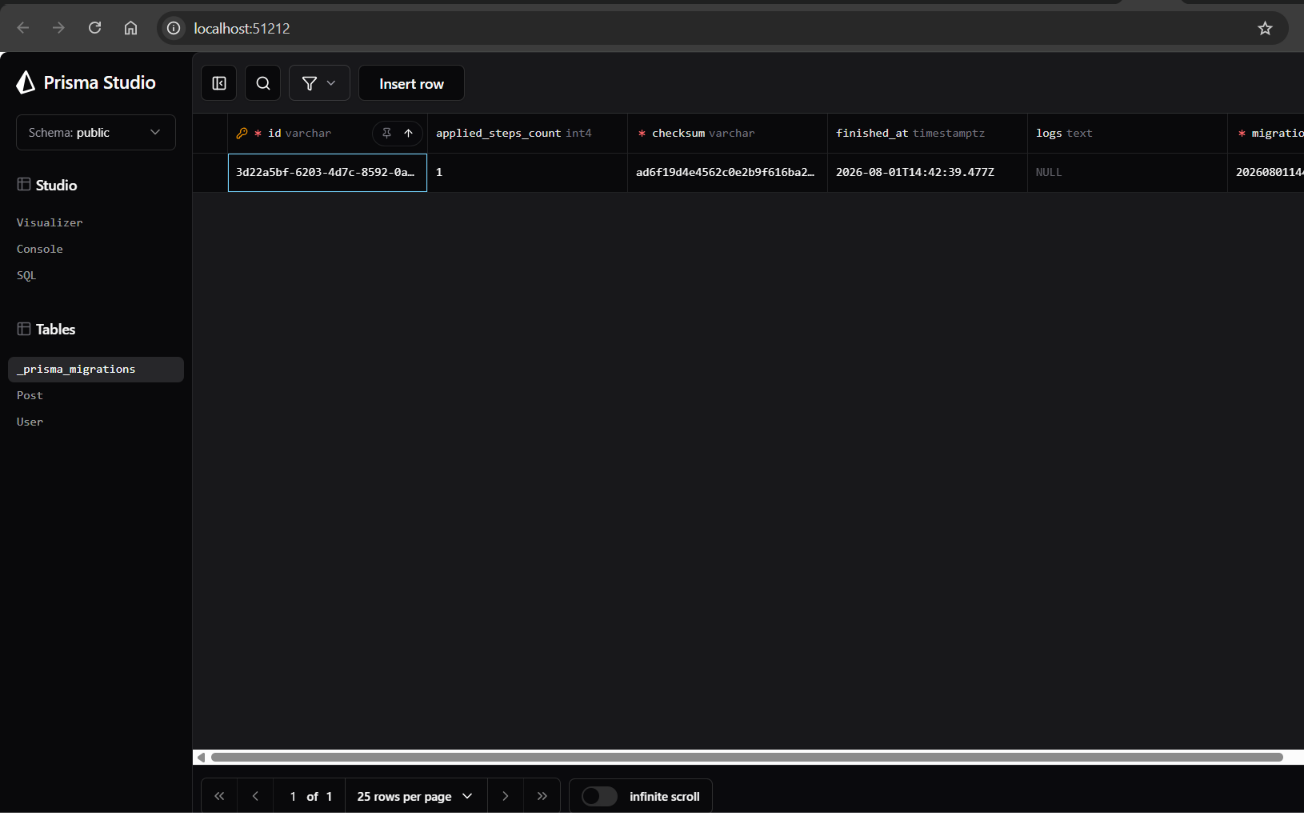
Task: Go to first page button
Action: tap(220, 796)
